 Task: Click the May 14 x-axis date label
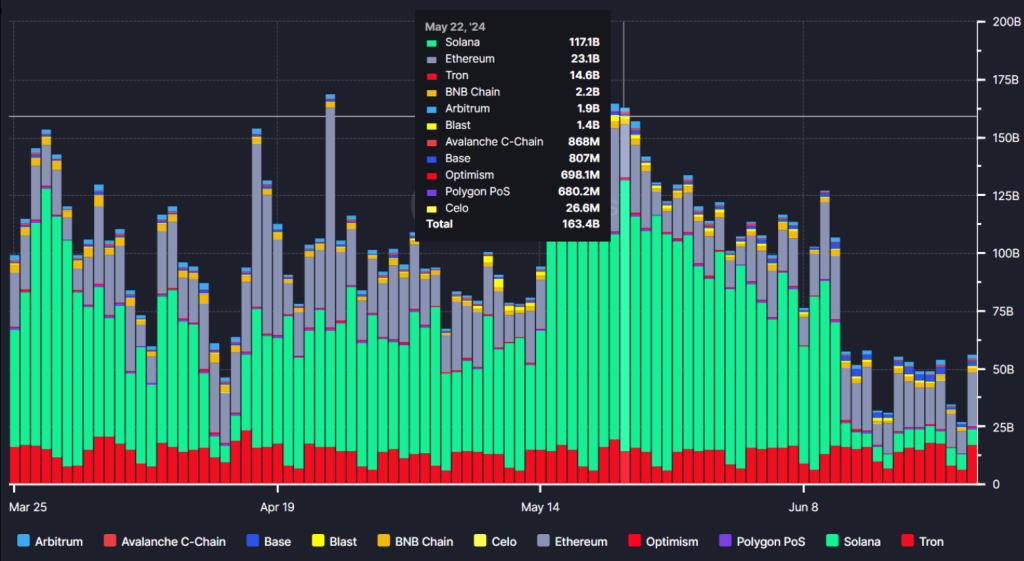coord(540,506)
